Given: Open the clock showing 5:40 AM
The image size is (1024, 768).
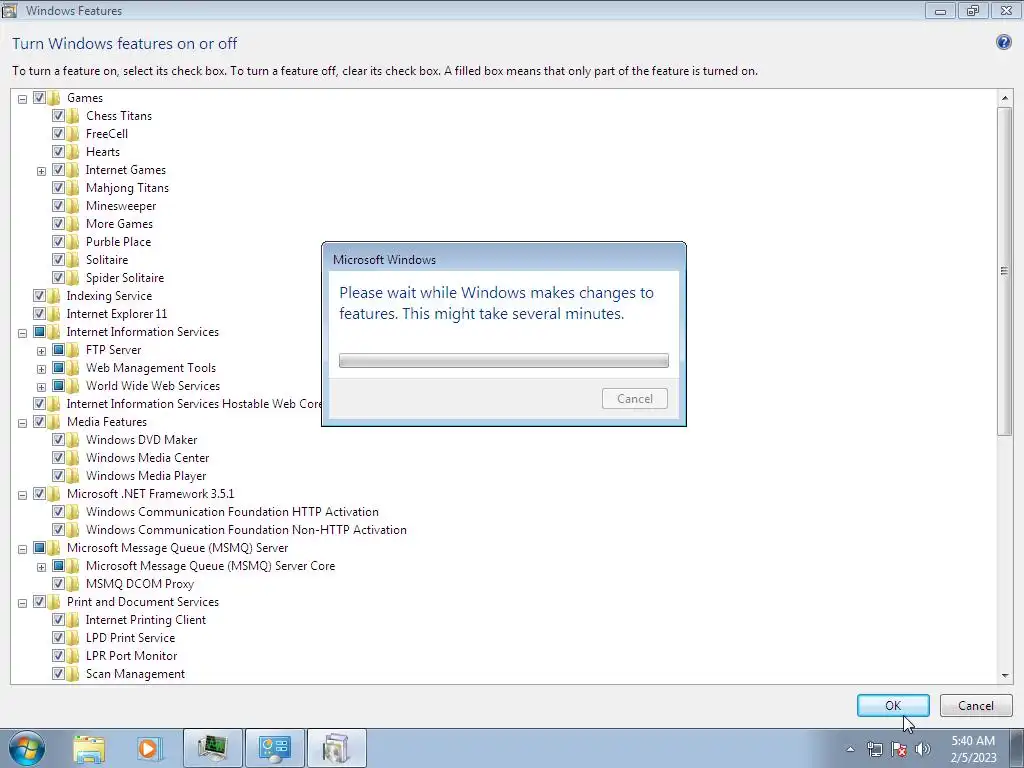Looking at the screenshot, I should click(973, 749).
